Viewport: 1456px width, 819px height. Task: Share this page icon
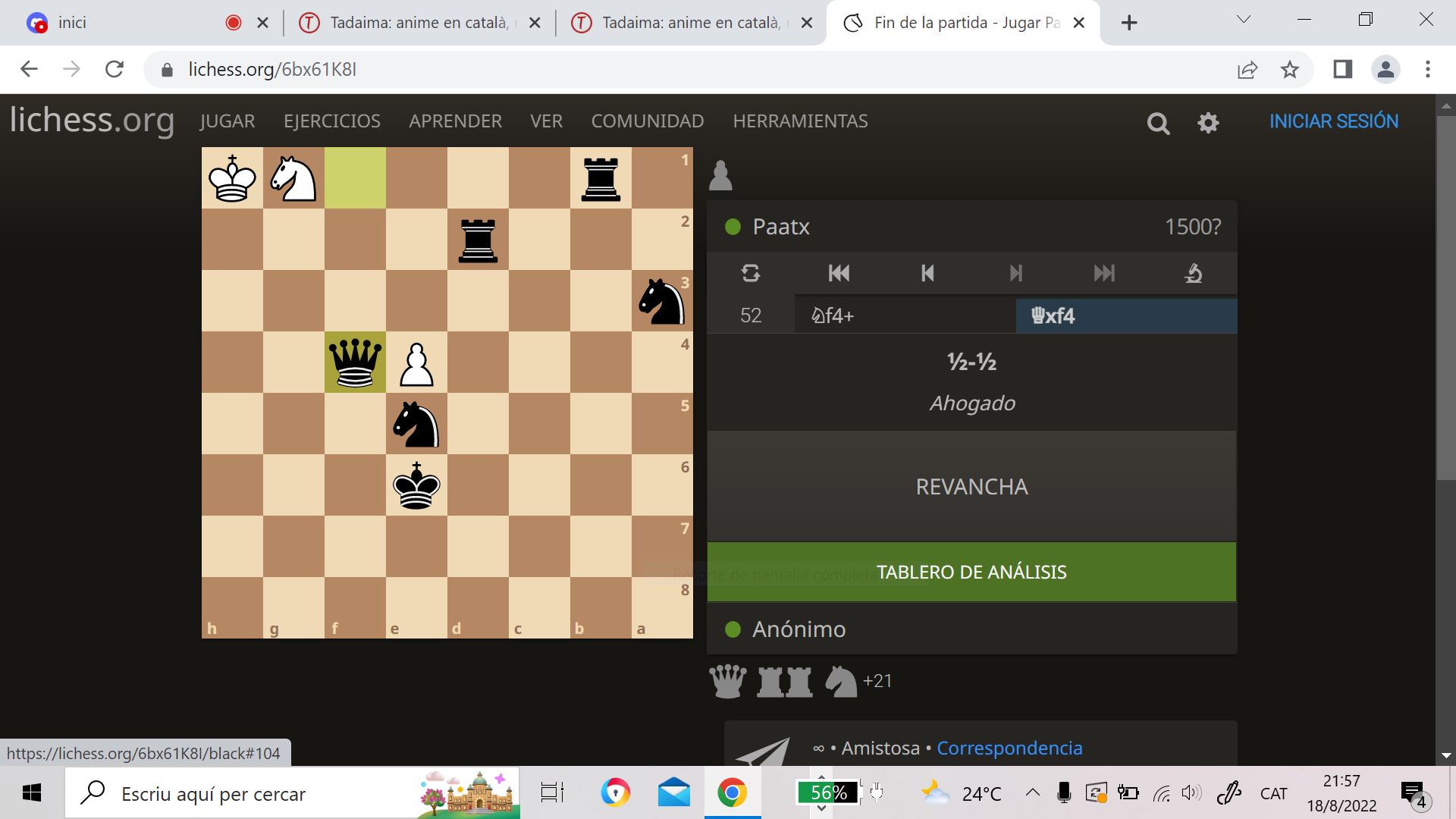click(x=1247, y=70)
